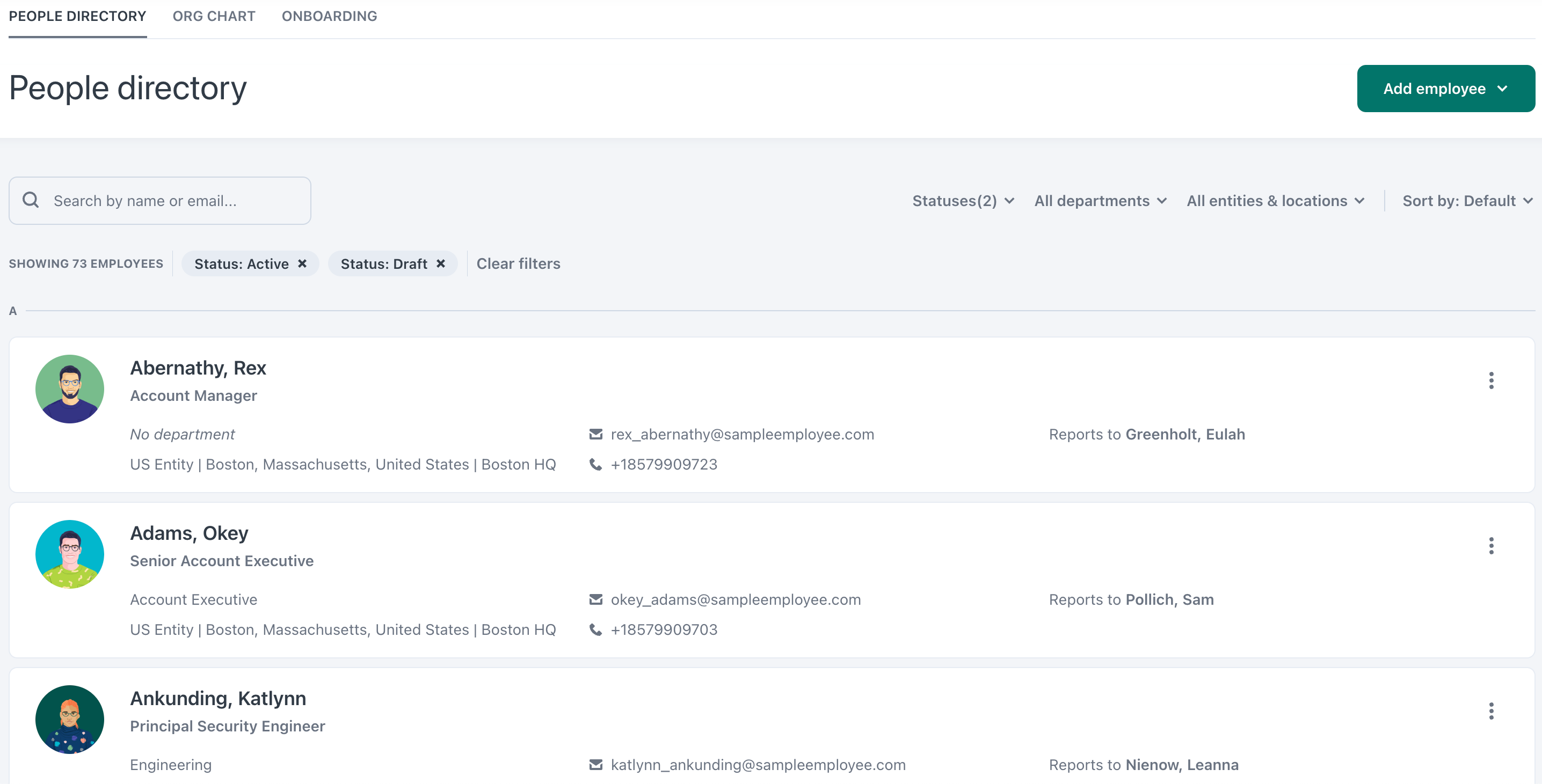The image size is (1542, 784).
Task: Click the search name or email field
Action: point(160,201)
